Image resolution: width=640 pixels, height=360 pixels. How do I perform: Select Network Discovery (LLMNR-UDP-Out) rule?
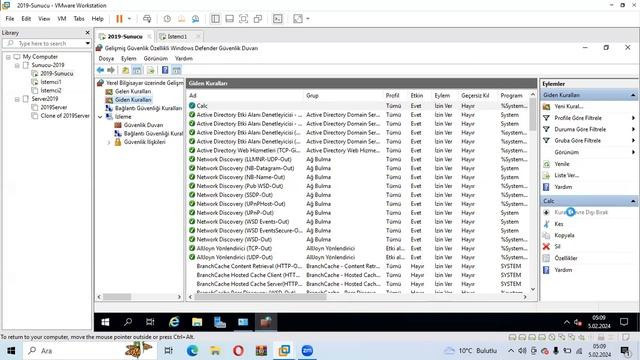[358, 159]
